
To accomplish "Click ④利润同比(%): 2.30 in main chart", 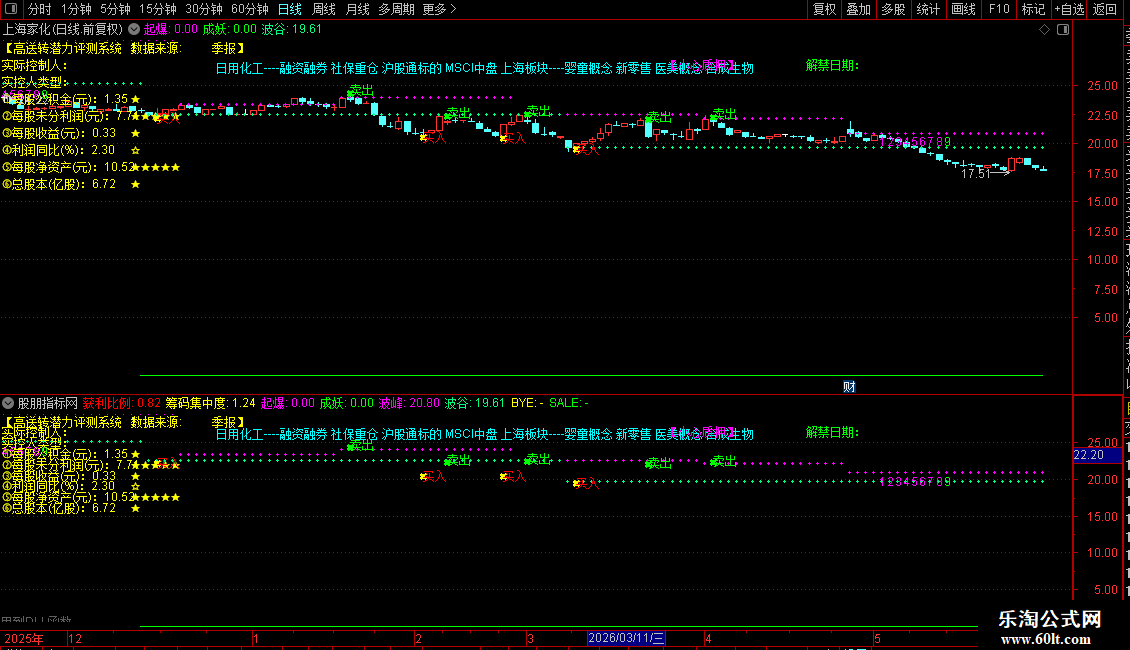I will coord(58,150).
